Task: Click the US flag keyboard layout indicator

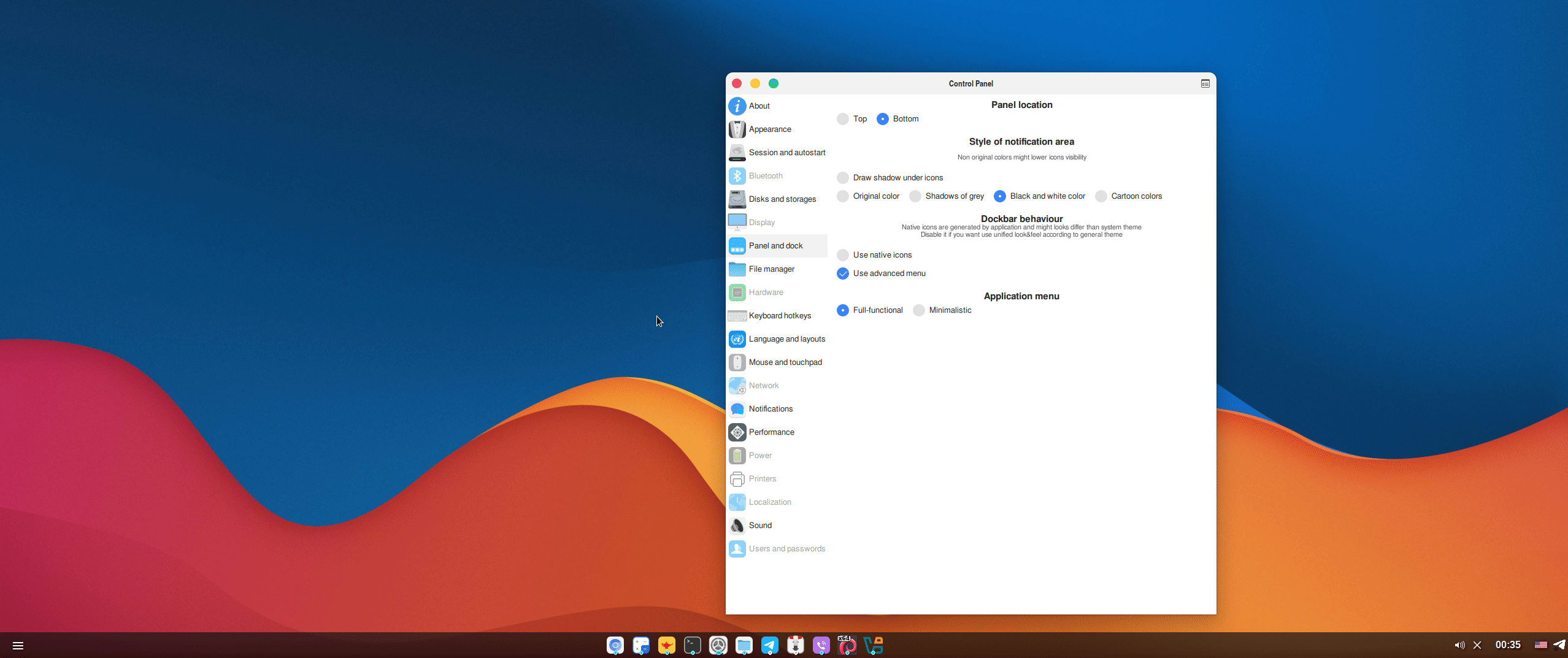Action: pos(1540,645)
